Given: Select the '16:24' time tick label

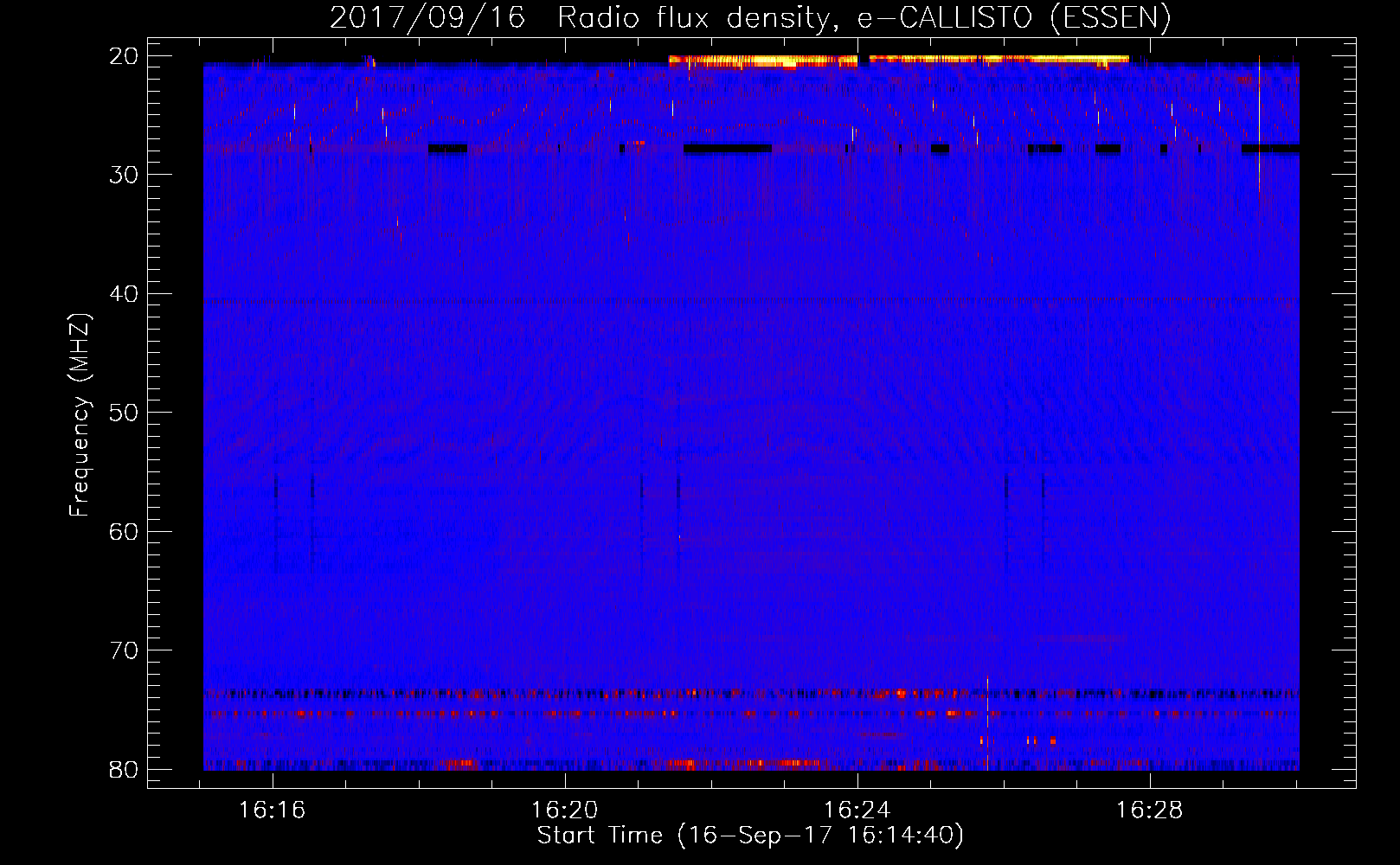Looking at the screenshot, I should (857, 810).
